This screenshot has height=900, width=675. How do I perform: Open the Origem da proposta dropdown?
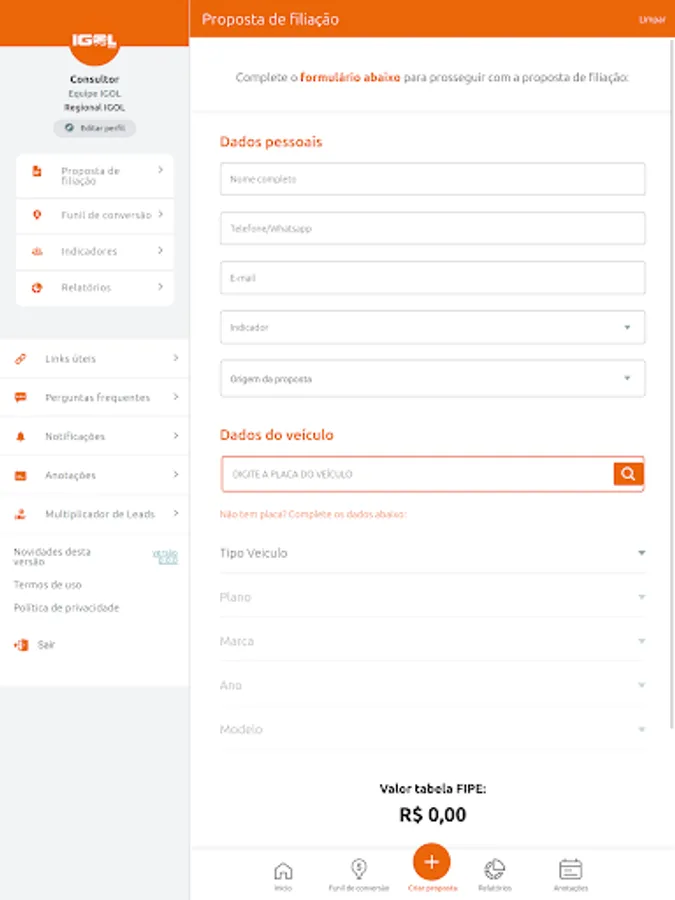pos(432,379)
